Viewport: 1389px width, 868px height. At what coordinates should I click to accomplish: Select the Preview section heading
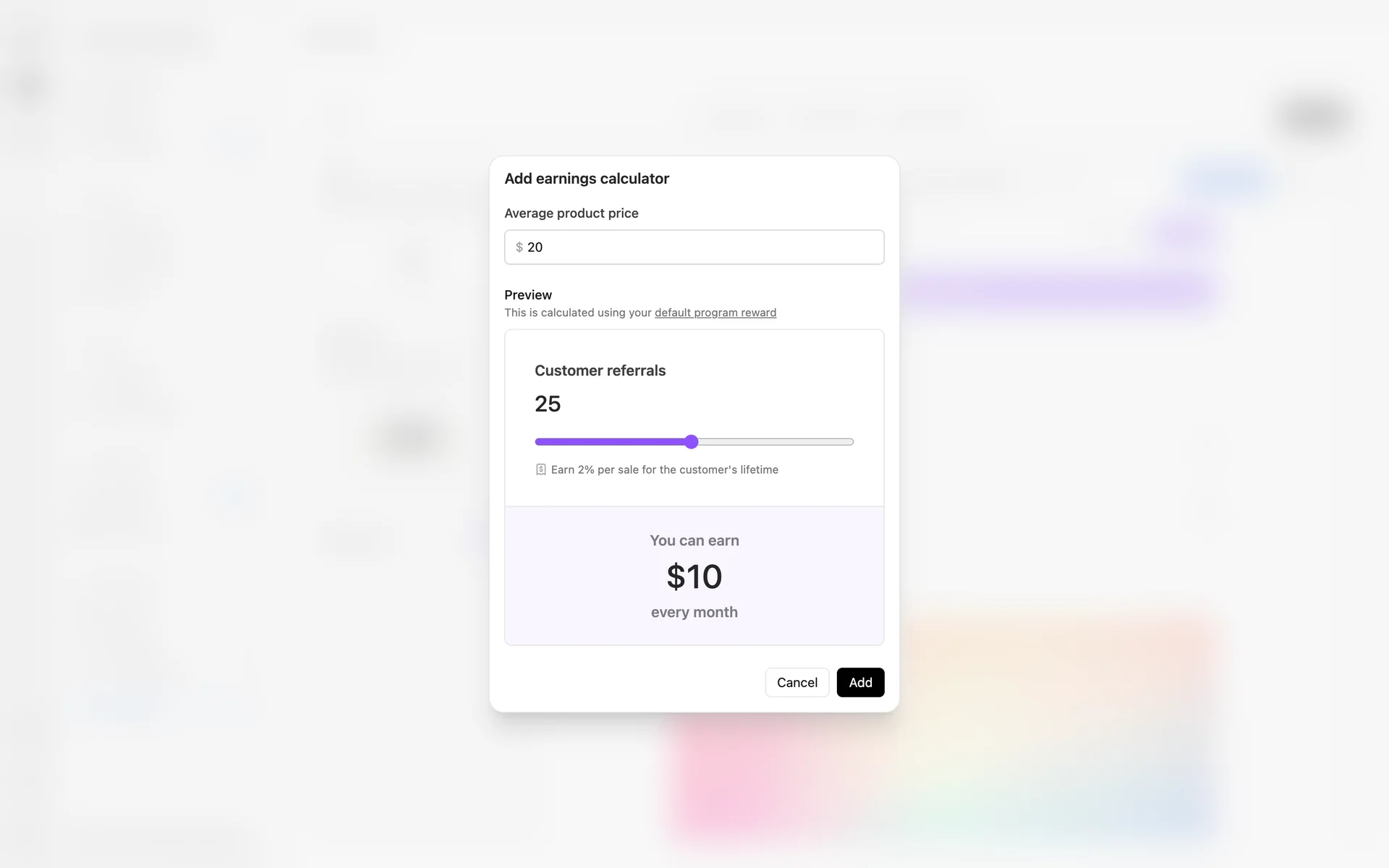527,295
